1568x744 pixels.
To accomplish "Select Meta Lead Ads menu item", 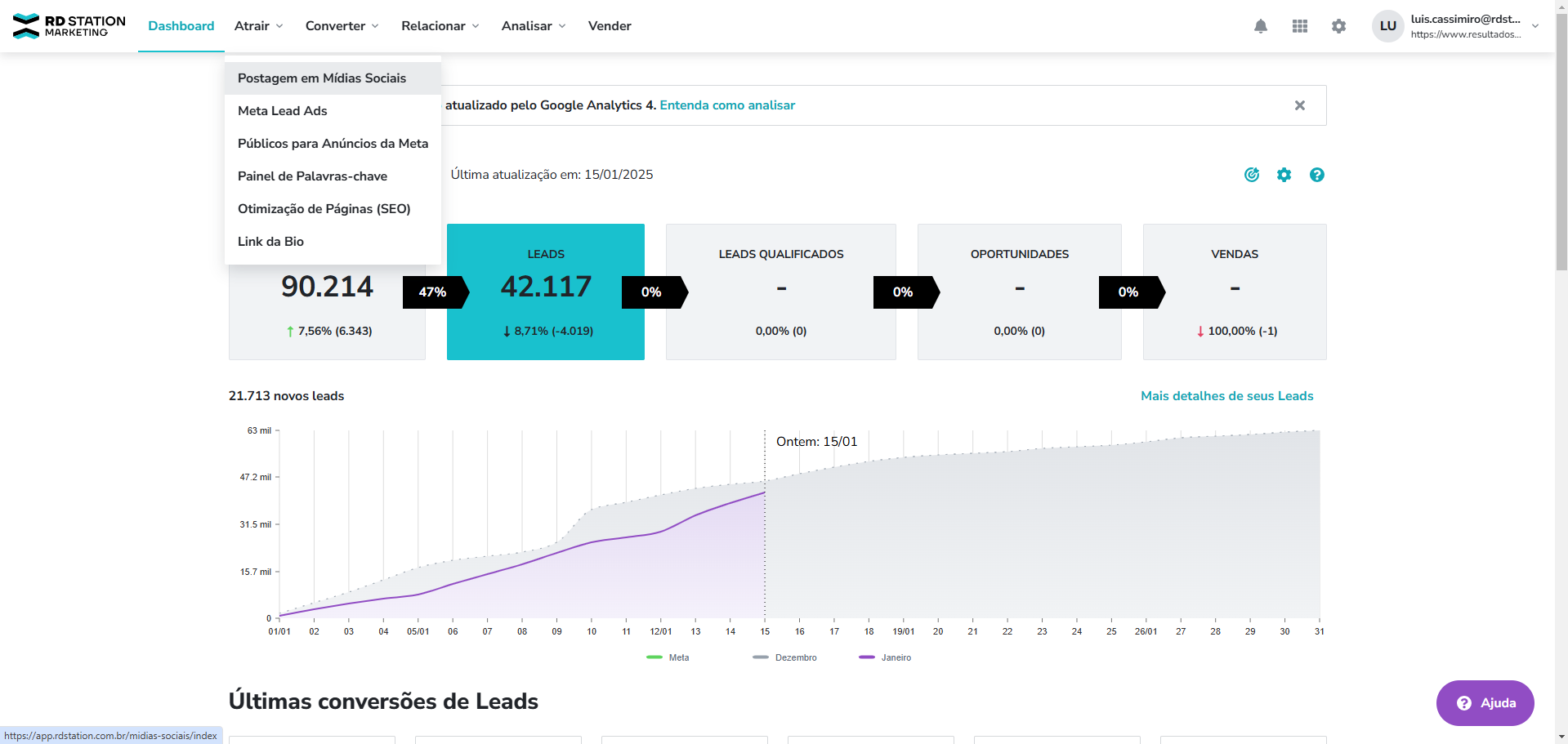I will click(x=283, y=111).
